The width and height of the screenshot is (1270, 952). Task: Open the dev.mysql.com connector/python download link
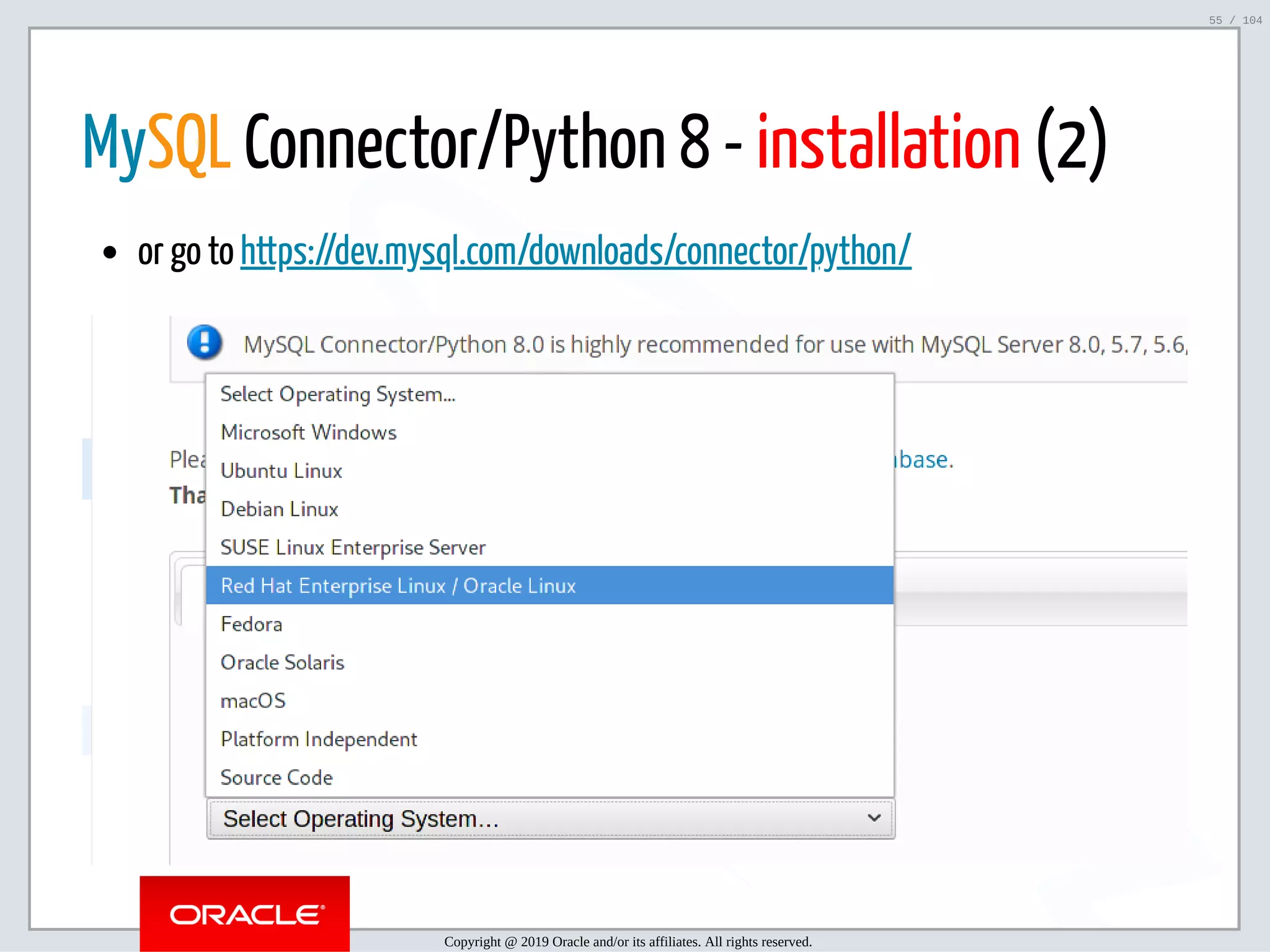pos(575,251)
